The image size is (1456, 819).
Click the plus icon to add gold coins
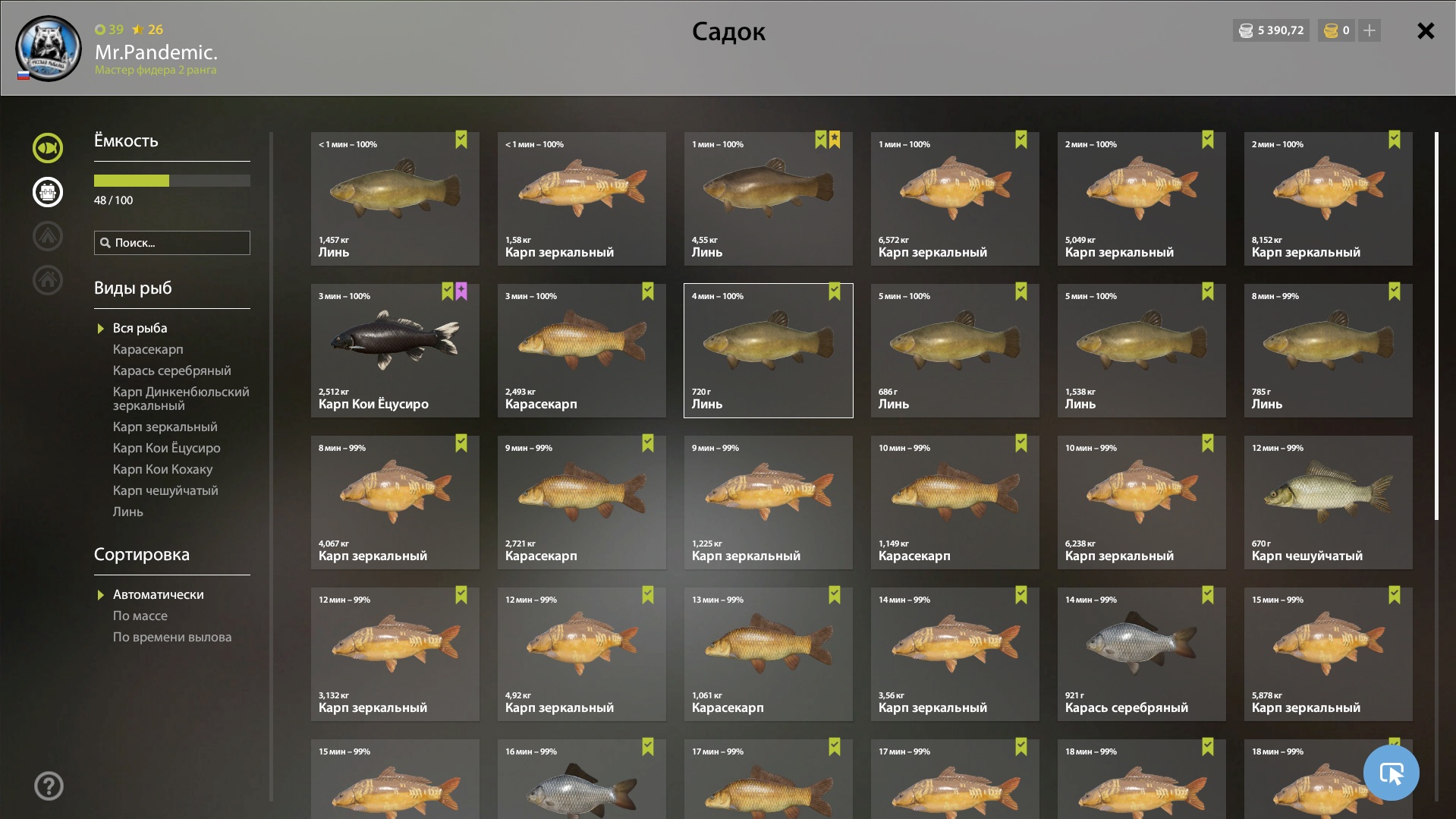1370,30
